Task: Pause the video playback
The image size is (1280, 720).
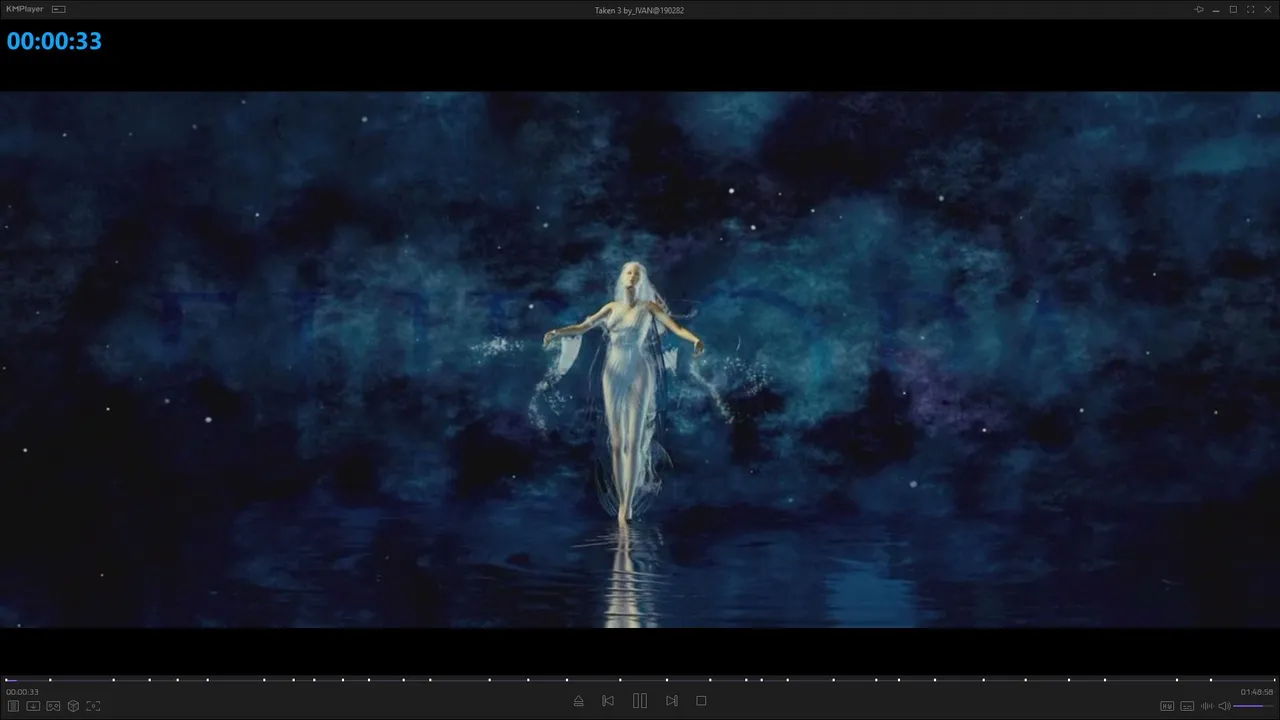Action: [x=640, y=701]
